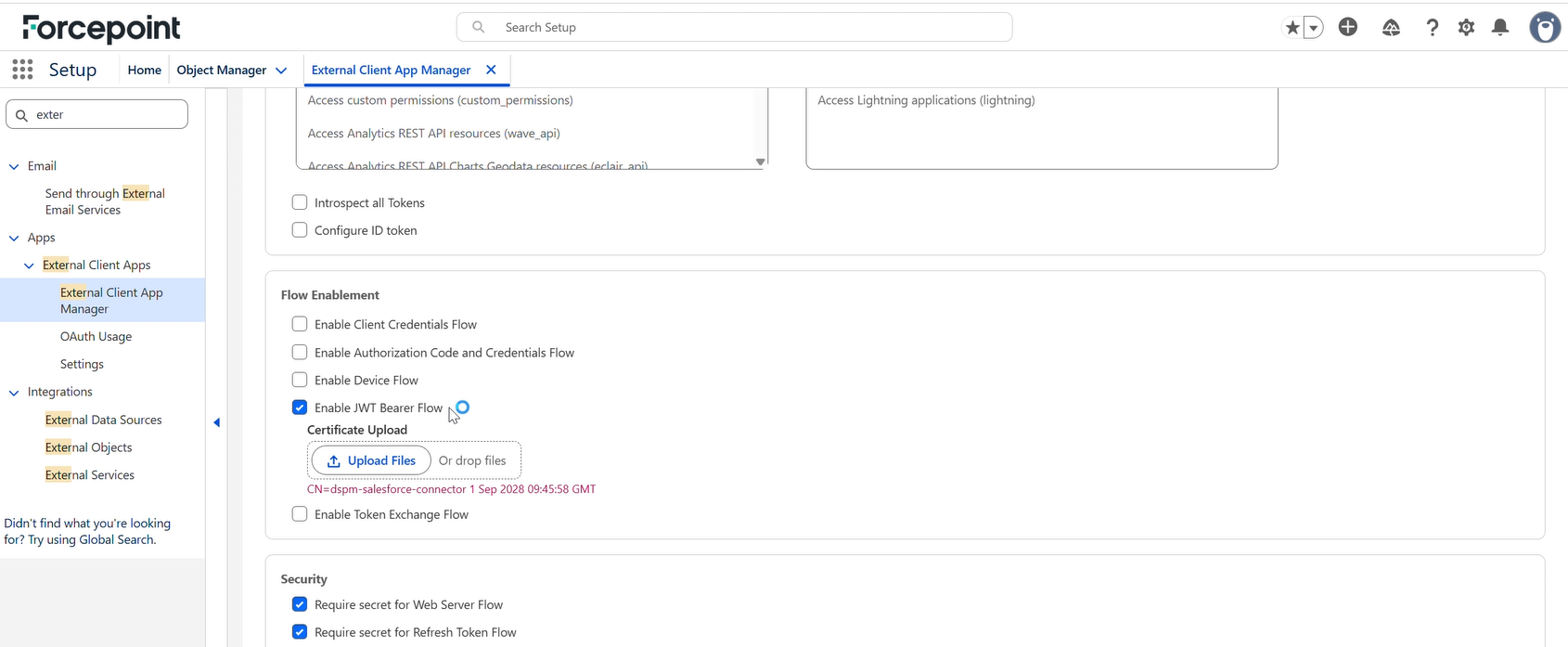
Task: Open the favorites list dropdown arrow
Action: (x=1313, y=28)
